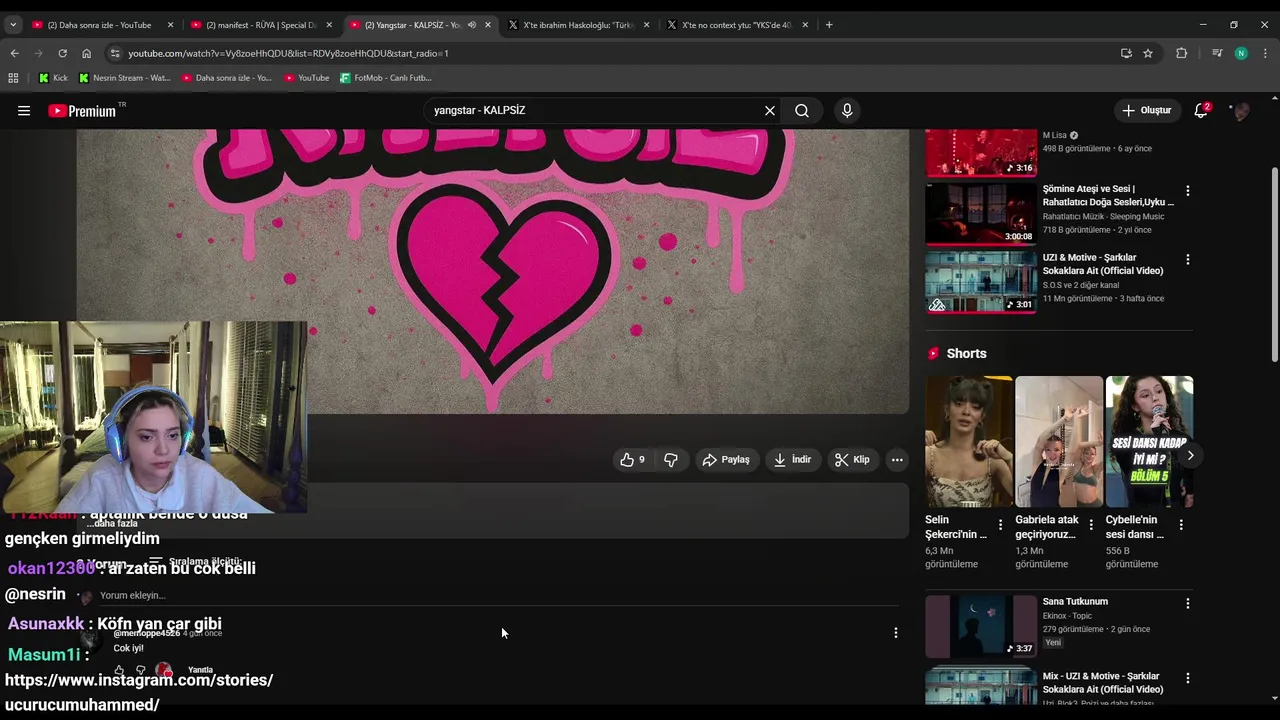Reload the page
This screenshot has width=1280, height=720.
click(62, 53)
